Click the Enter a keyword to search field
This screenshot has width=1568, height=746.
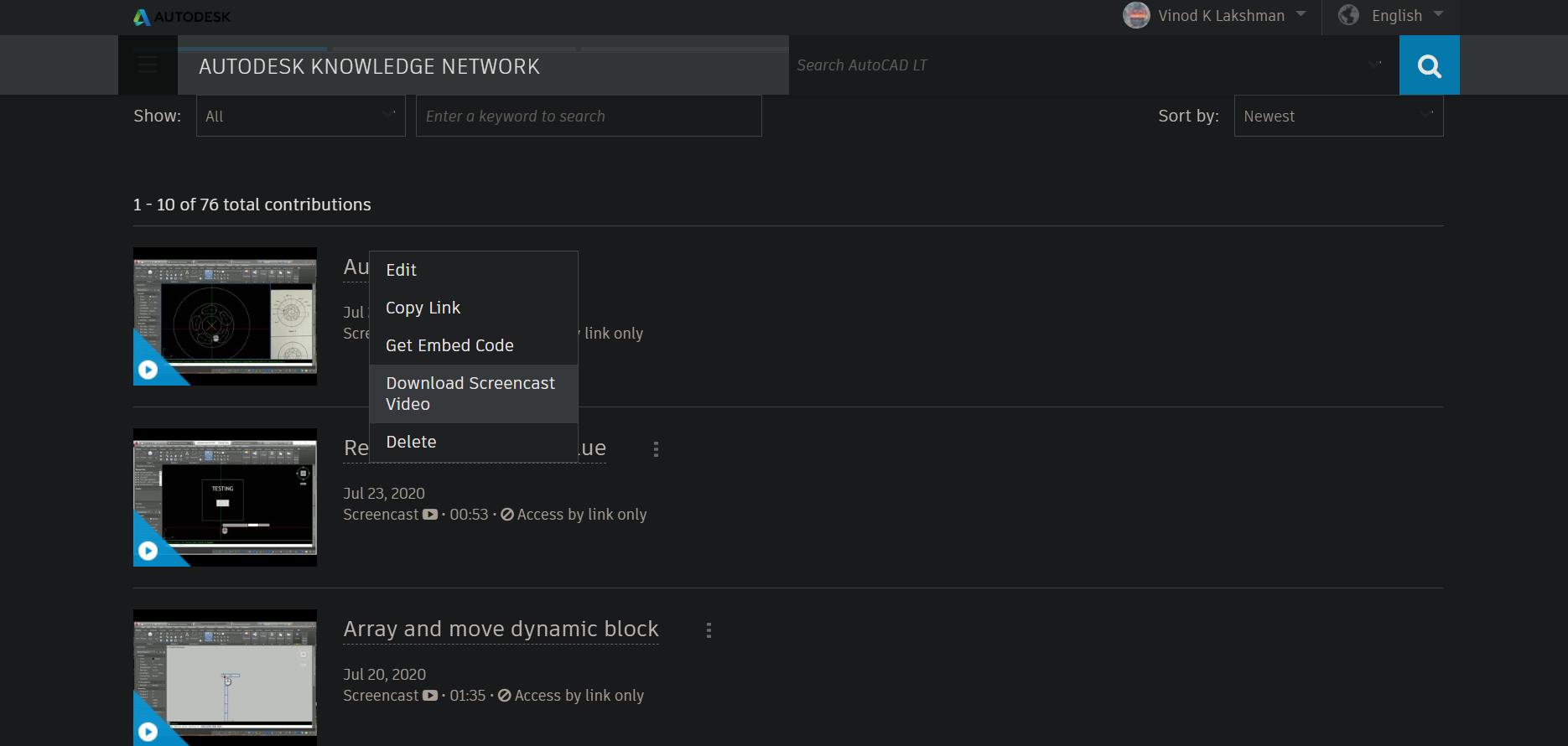pos(589,117)
